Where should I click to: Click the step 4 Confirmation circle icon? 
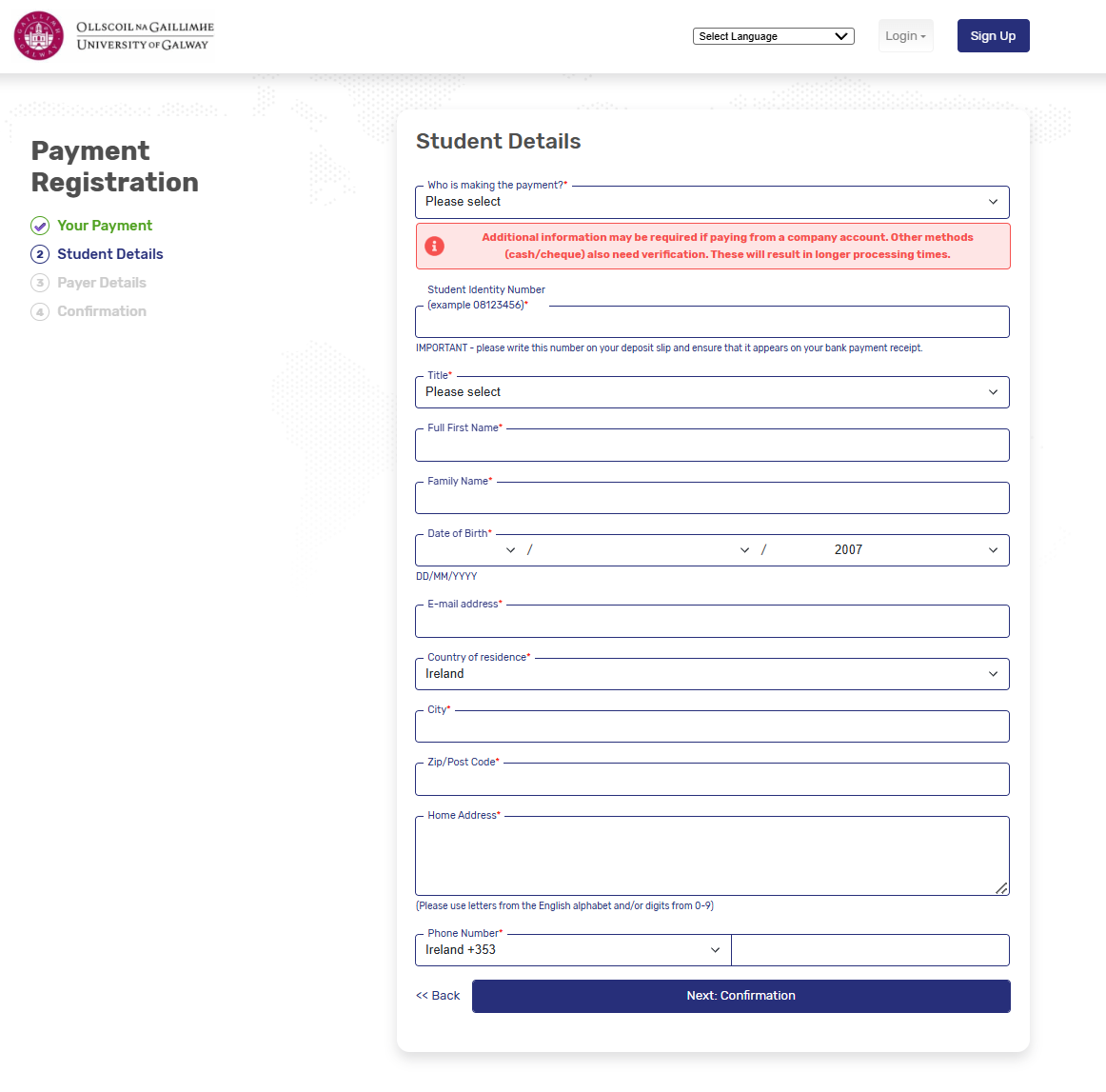(40, 312)
